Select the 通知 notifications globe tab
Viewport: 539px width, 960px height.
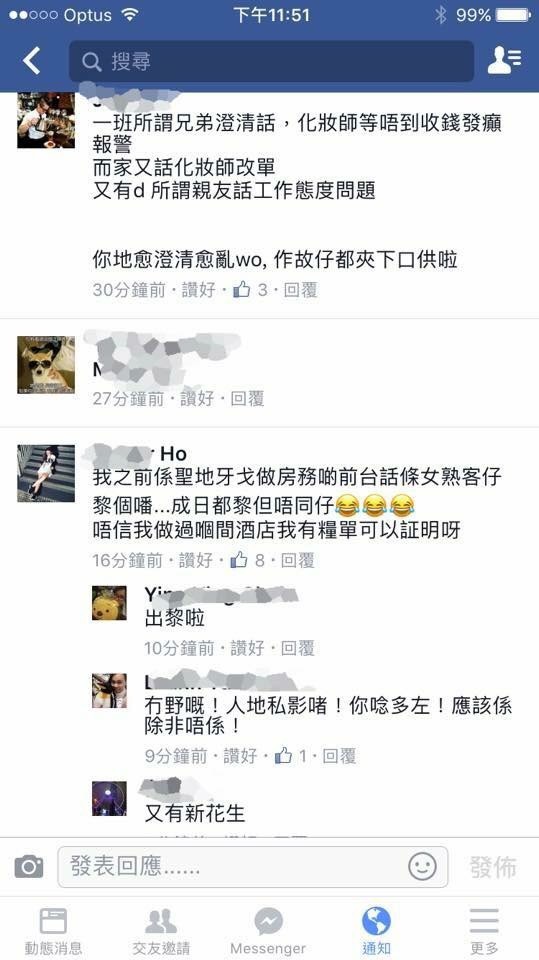point(376,931)
